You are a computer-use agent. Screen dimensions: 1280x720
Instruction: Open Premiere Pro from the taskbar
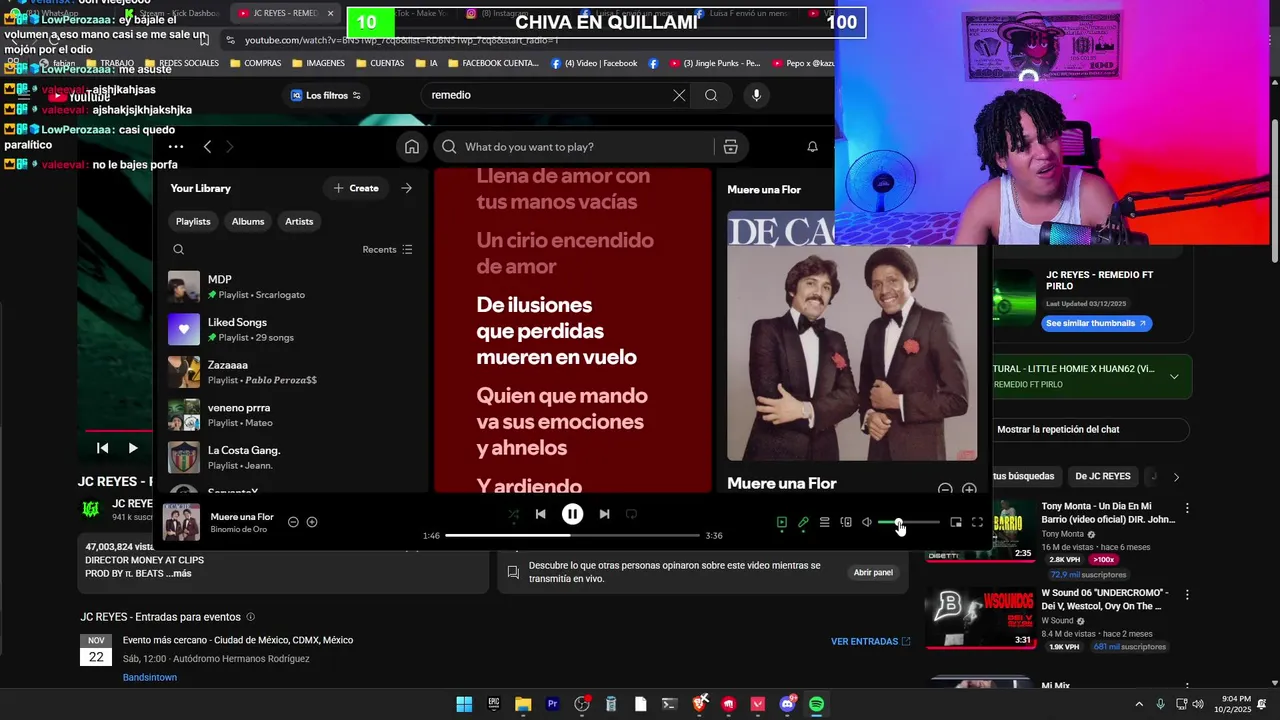(x=552, y=704)
